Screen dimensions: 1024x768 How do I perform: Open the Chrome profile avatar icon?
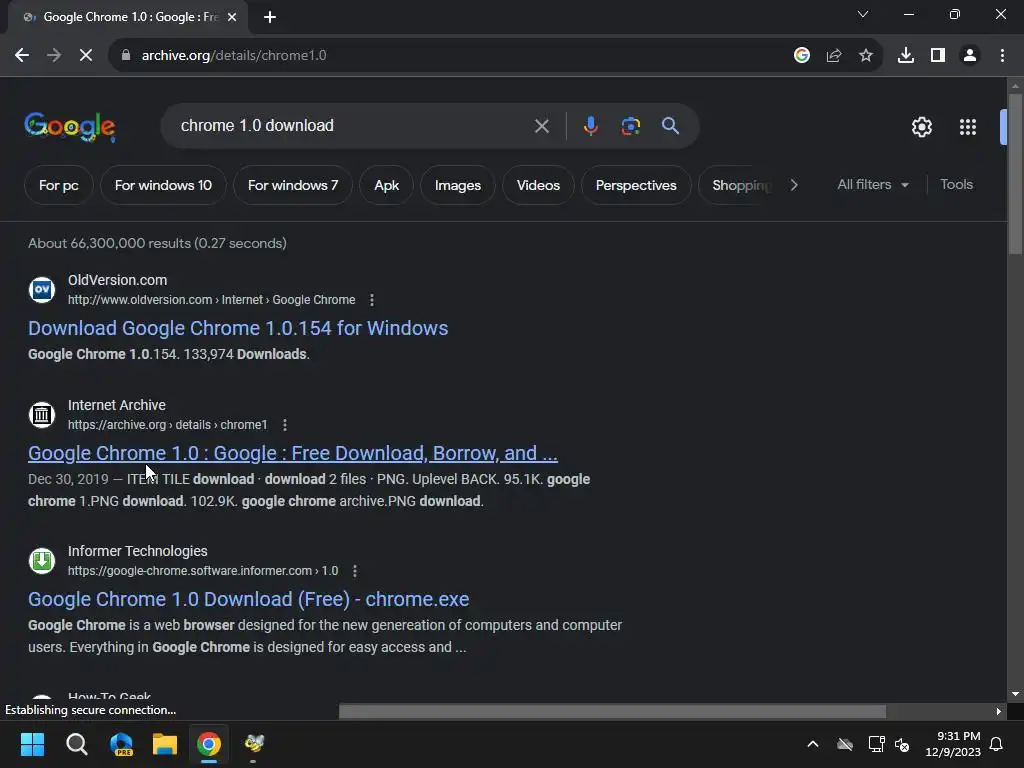[970, 56]
